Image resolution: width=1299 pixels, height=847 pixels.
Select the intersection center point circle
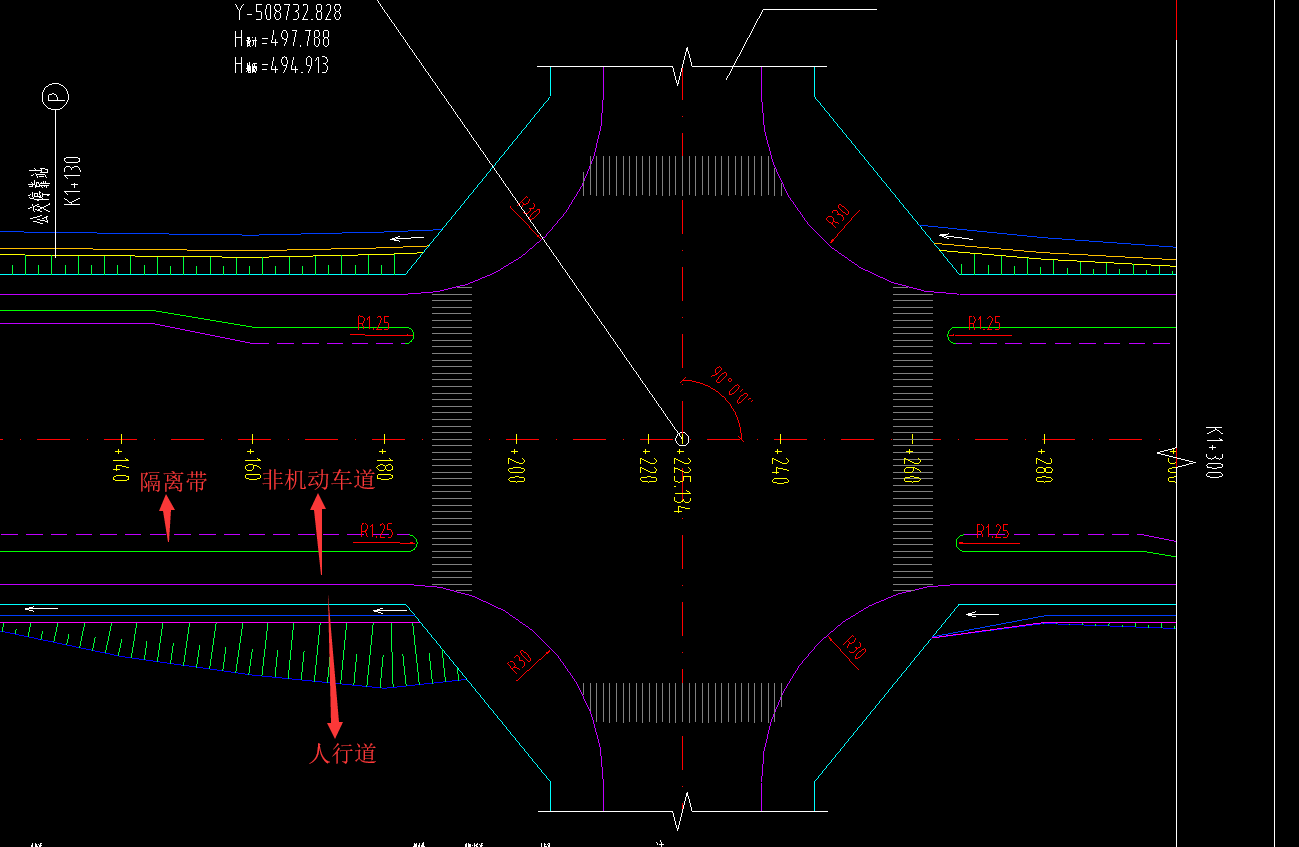[683, 438]
